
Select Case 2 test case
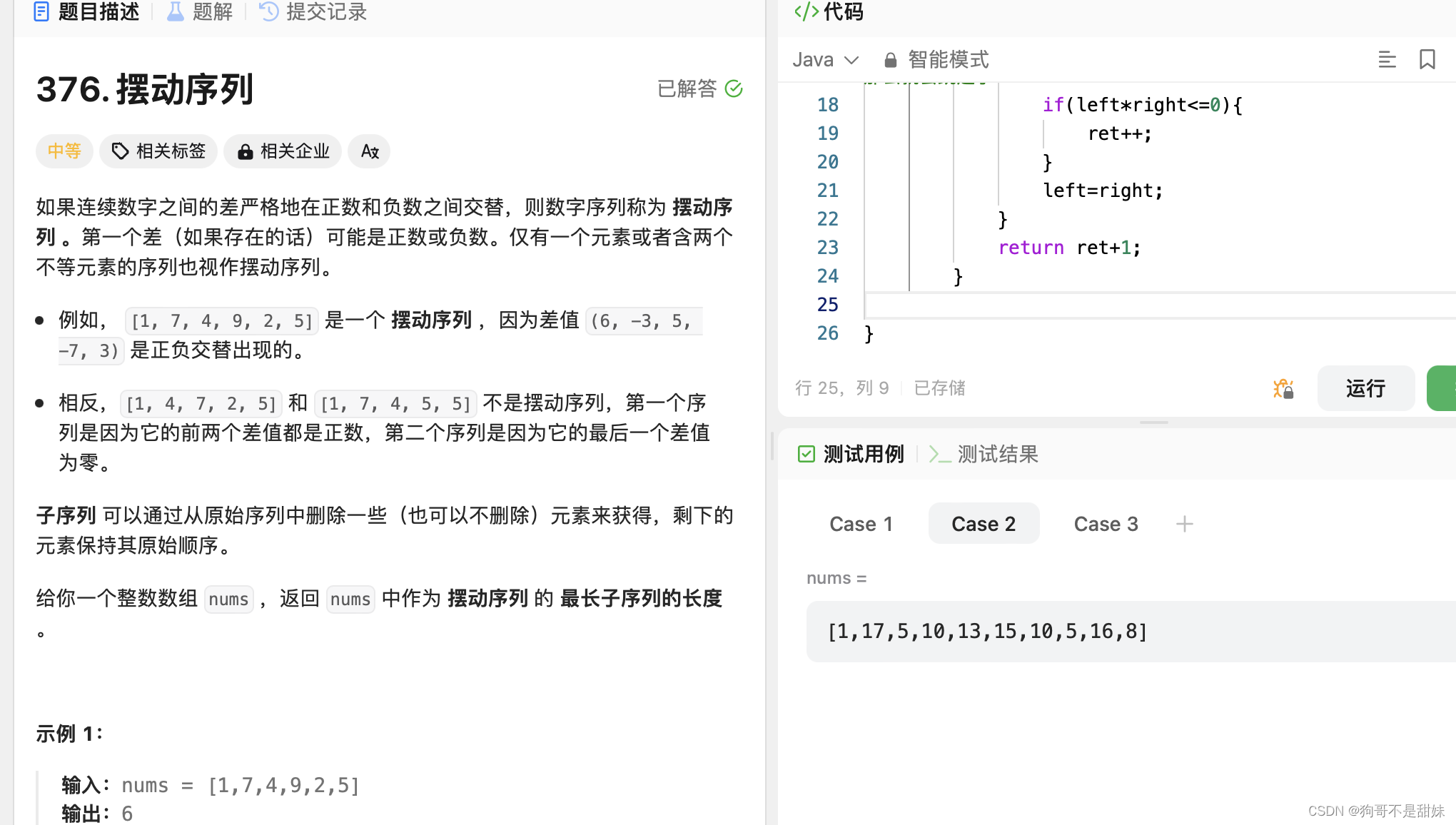pos(984,524)
